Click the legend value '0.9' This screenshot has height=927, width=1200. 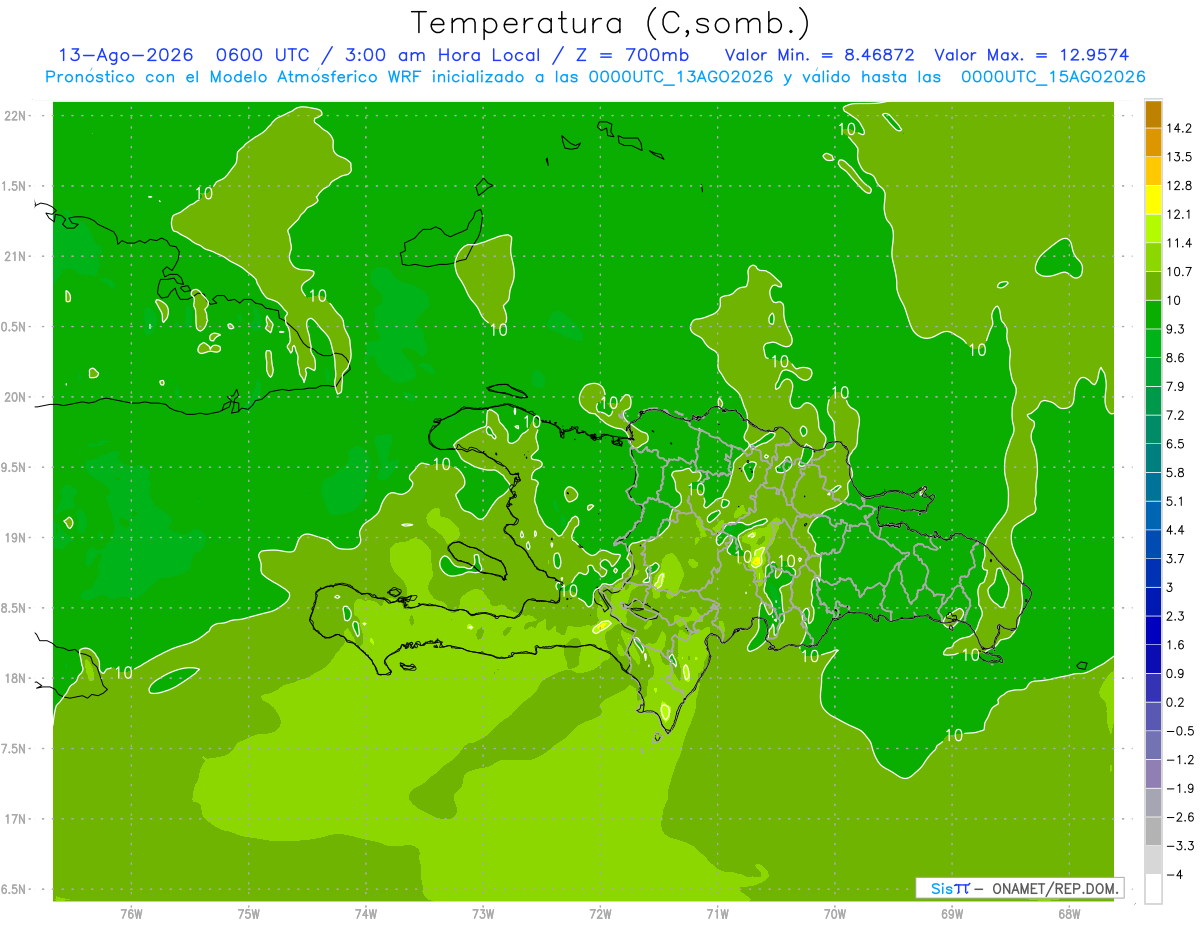1175,673
